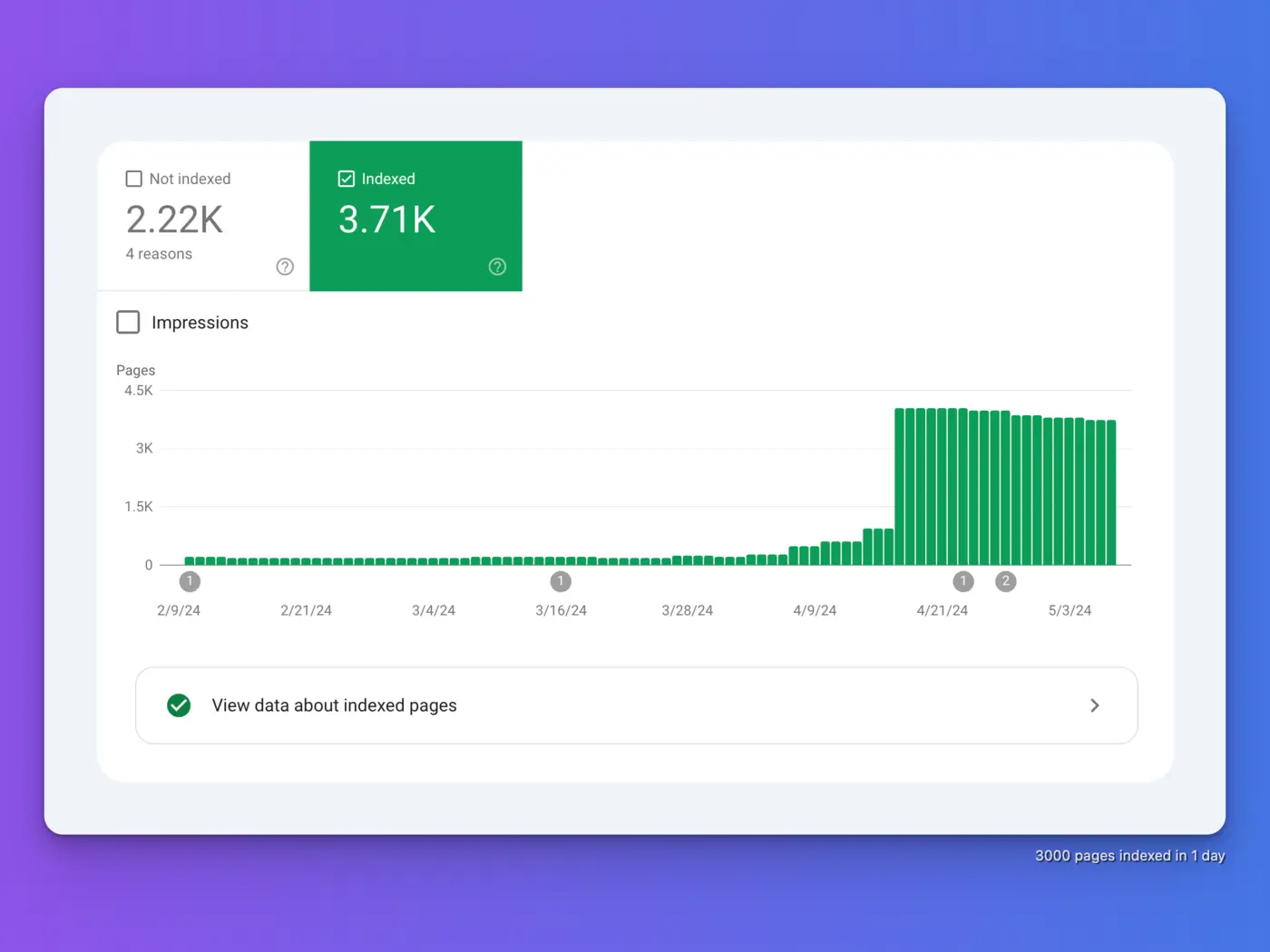Enable the Impressions checkbox
The image size is (1270, 952).
click(128, 322)
